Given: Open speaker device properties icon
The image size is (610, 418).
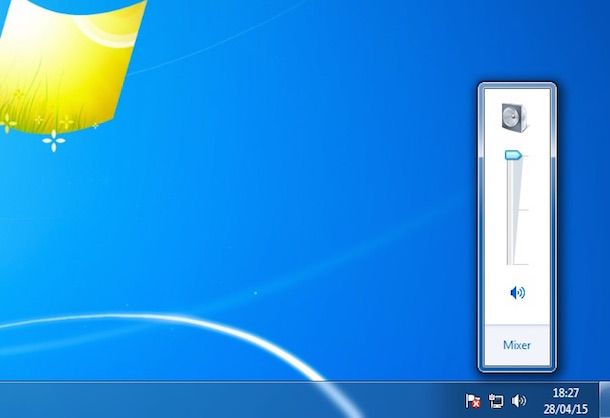Looking at the screenshot, I should (x=514, y=117).
